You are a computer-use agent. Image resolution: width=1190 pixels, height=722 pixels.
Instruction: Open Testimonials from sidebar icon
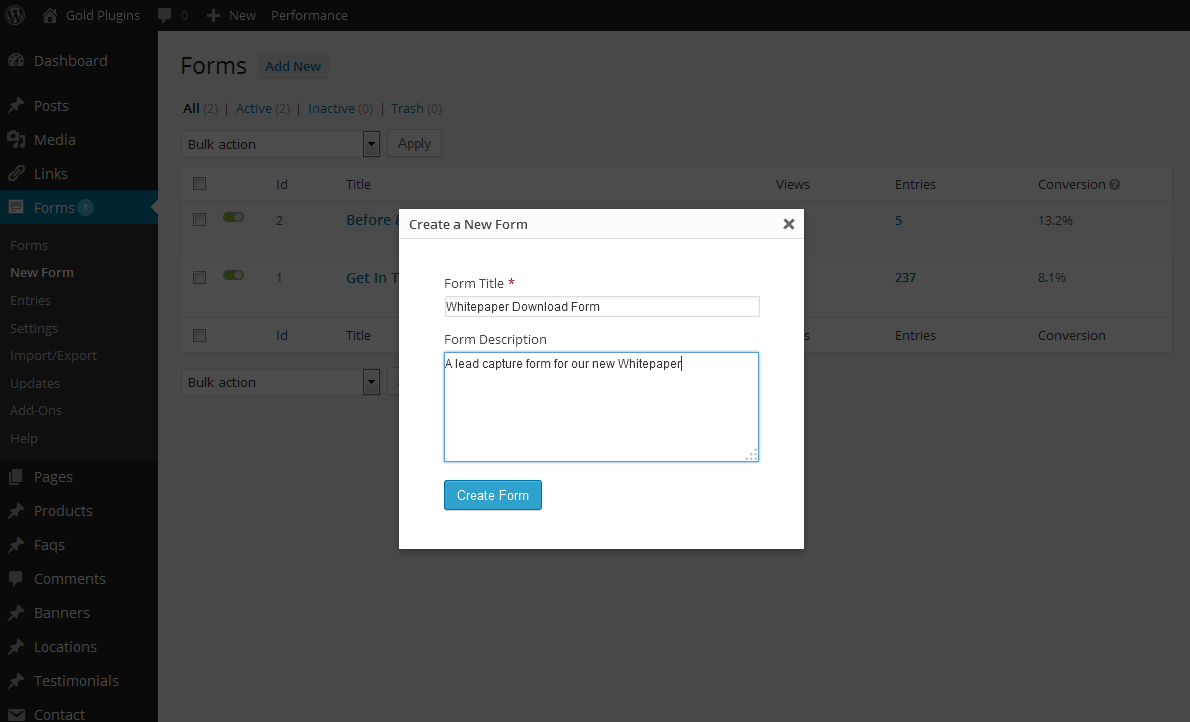[x=16, y=681]
